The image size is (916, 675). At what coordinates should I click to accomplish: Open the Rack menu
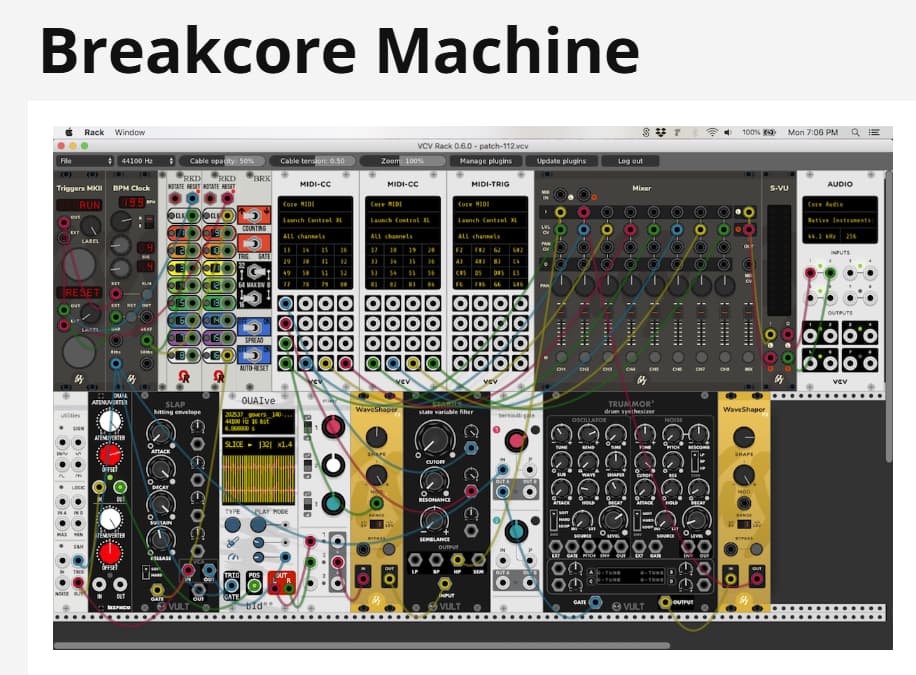[94, 132]
